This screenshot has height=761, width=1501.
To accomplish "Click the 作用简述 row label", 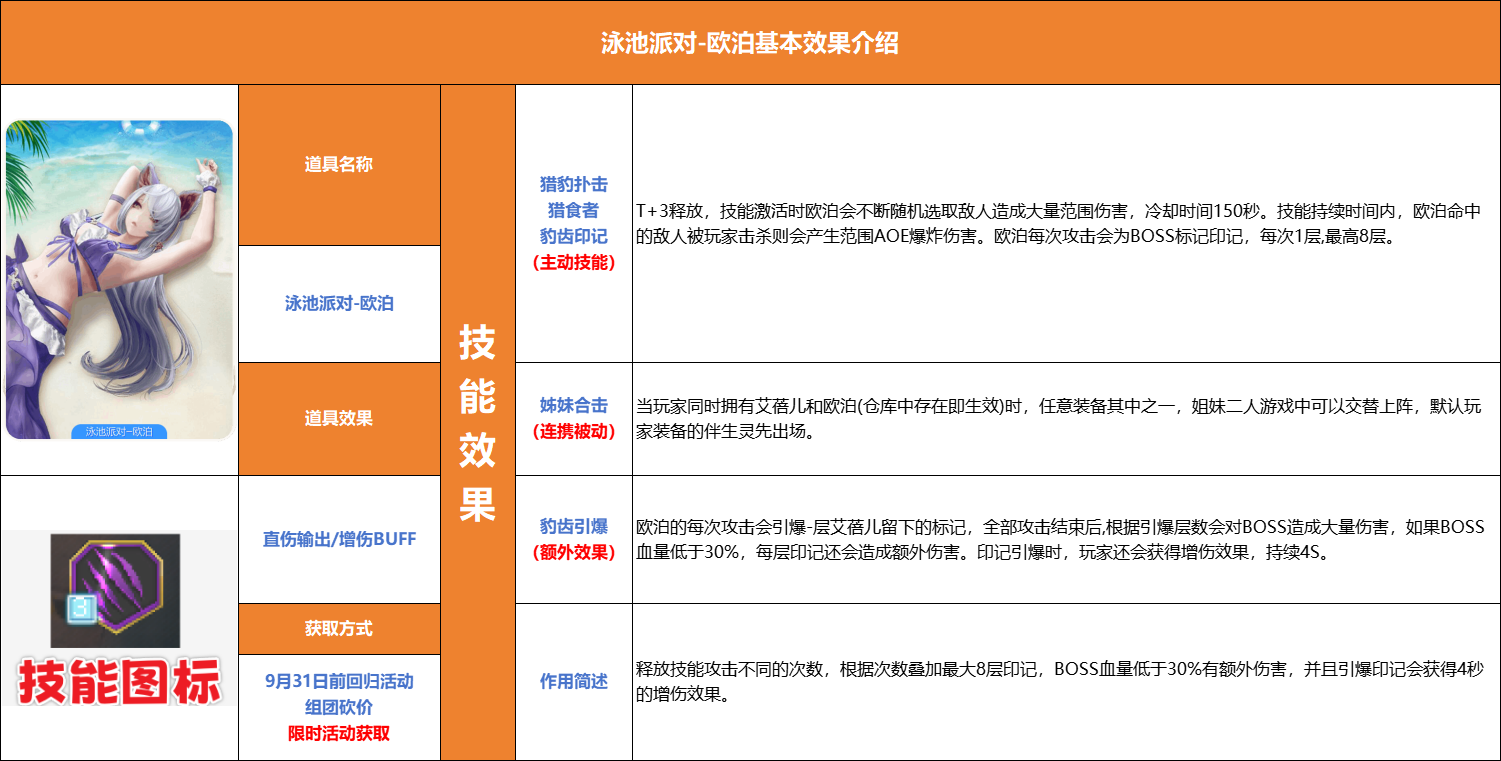I will pos(574,682).
